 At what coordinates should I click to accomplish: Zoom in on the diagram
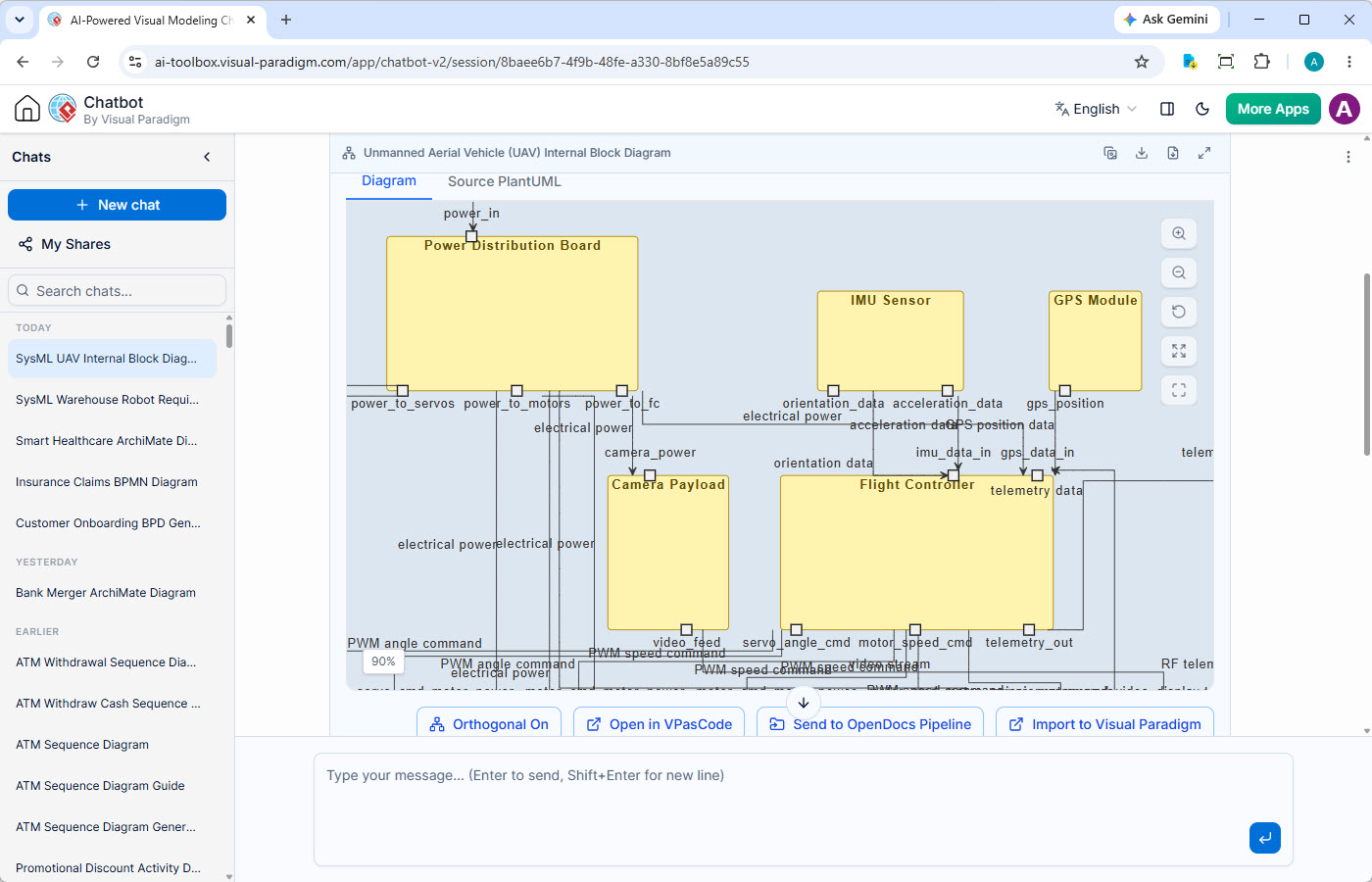click(x=1179, y=233)
